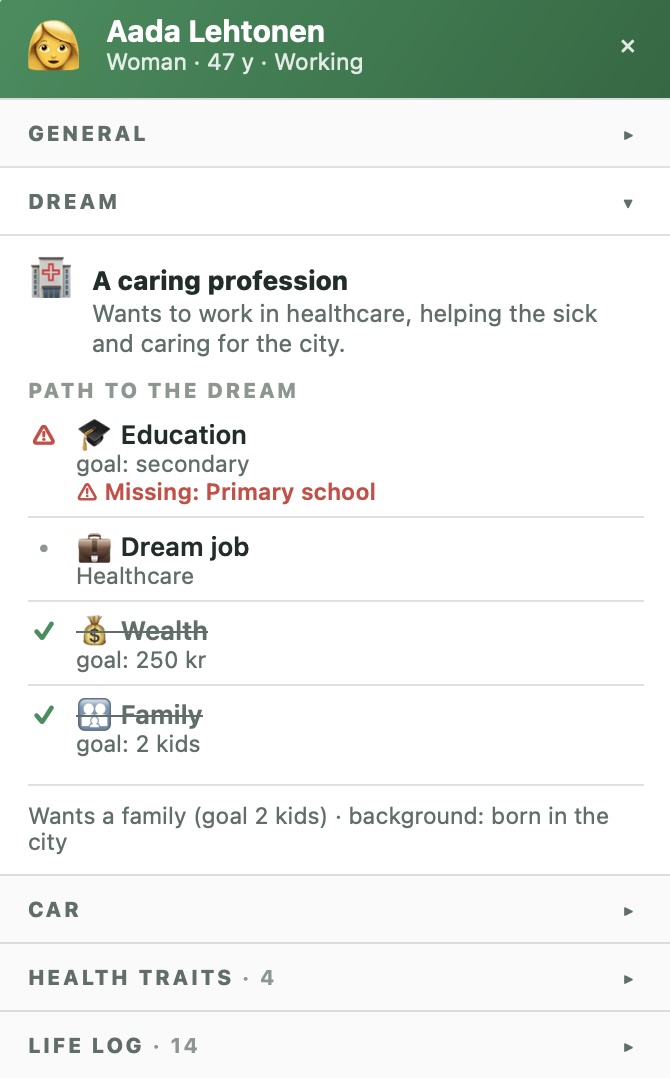Viewport: 670px width, 1078px height.
Task: Click the hospital building dream icon
Action: 51,278
